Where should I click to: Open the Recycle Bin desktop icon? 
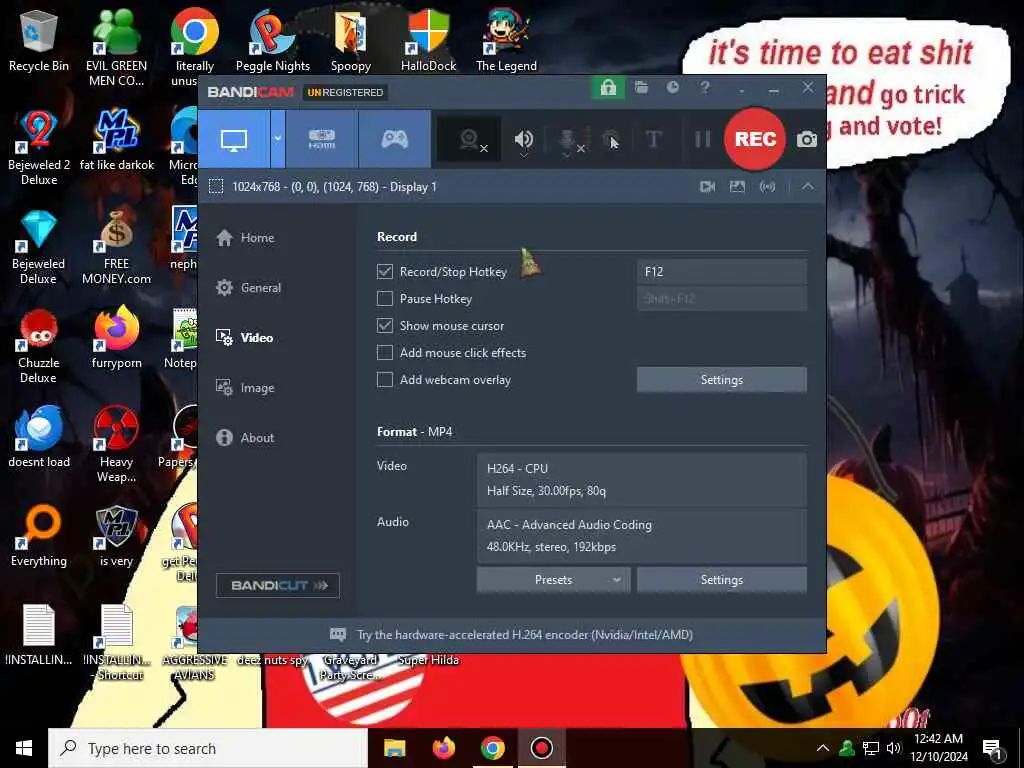click(x=39, y=42)
